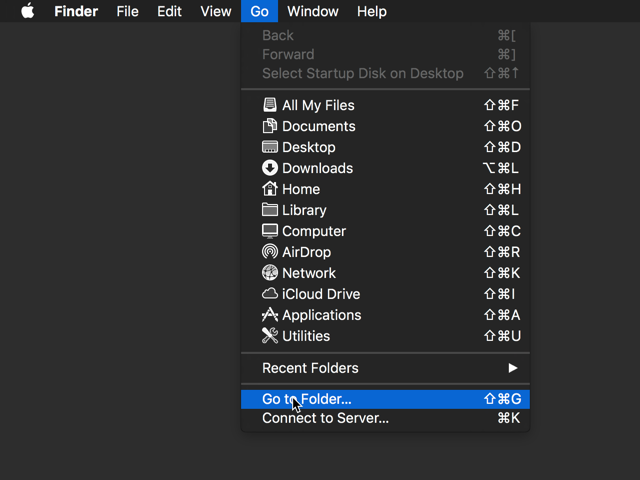
Task: Click the ⌥⌘L shortcut on Downloads row
Action: [501, 168]
